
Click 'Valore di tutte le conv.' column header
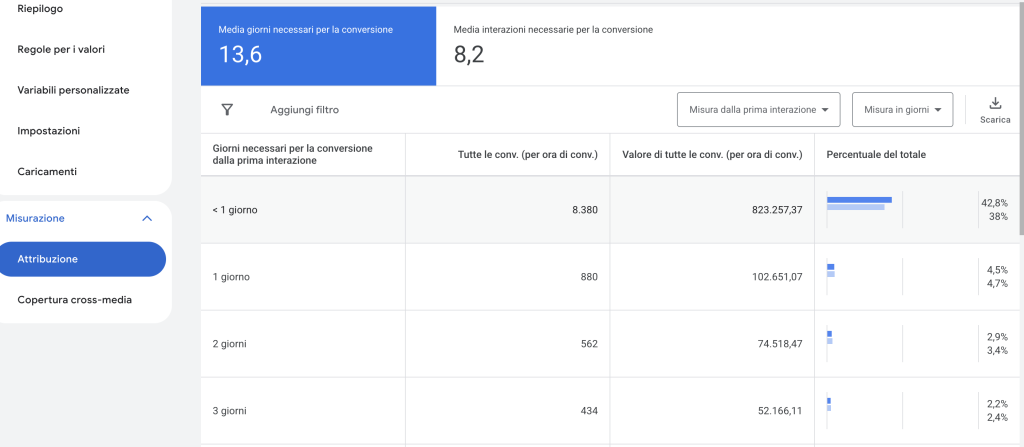click(x=712, y=154)
